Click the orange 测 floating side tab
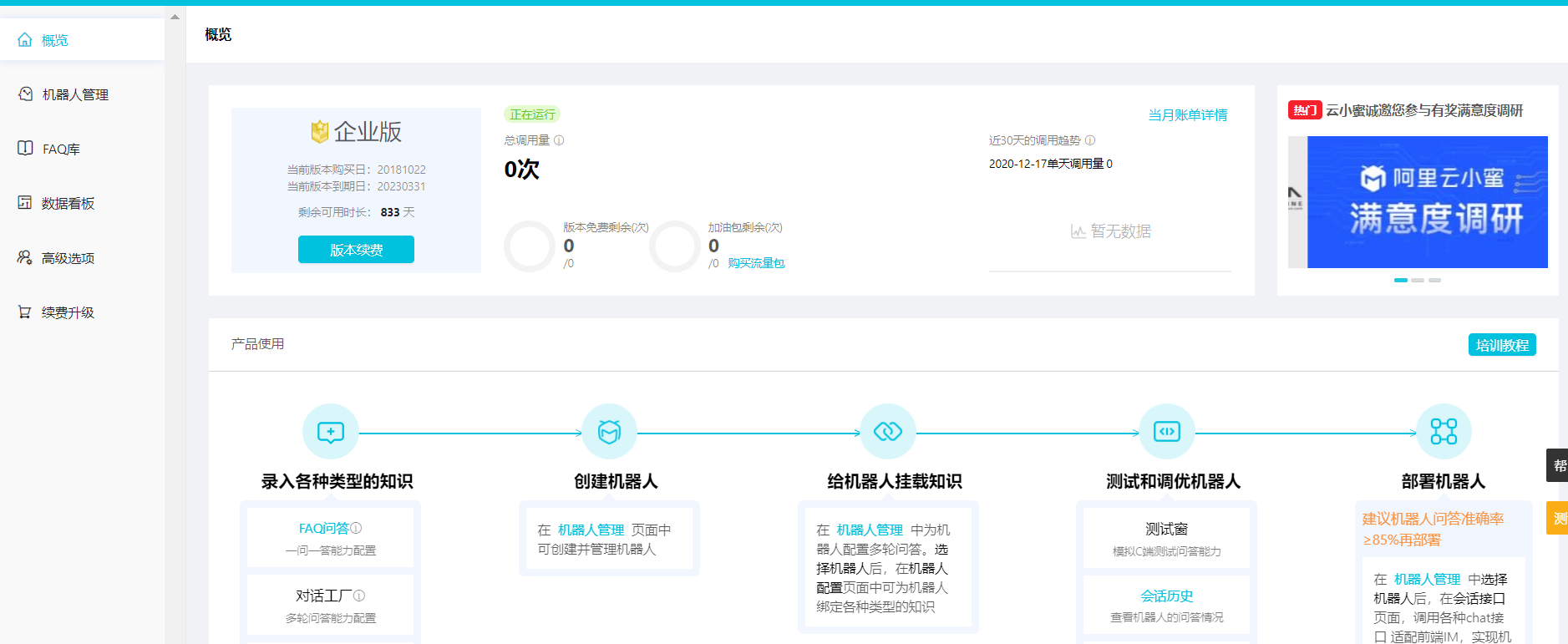 click(1559, 518)
